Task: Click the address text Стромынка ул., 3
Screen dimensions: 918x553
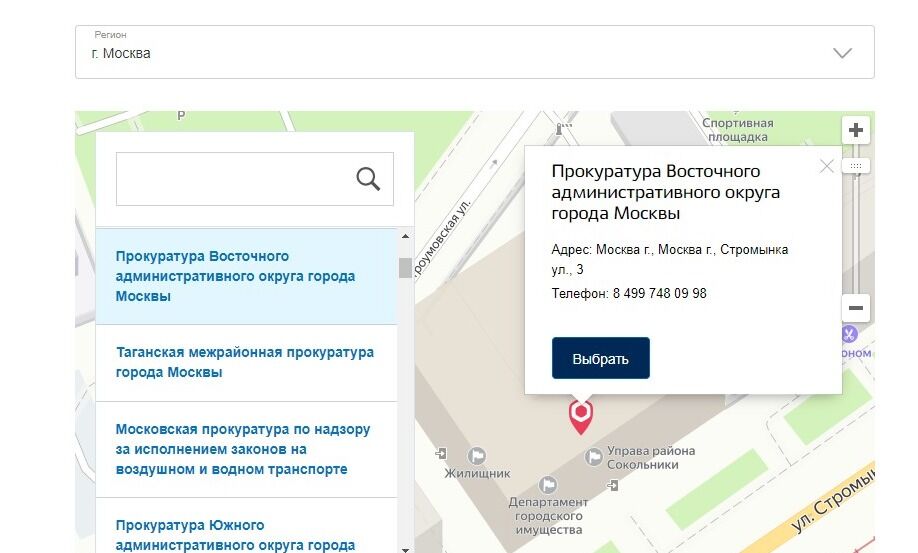Action: (670, 259)
